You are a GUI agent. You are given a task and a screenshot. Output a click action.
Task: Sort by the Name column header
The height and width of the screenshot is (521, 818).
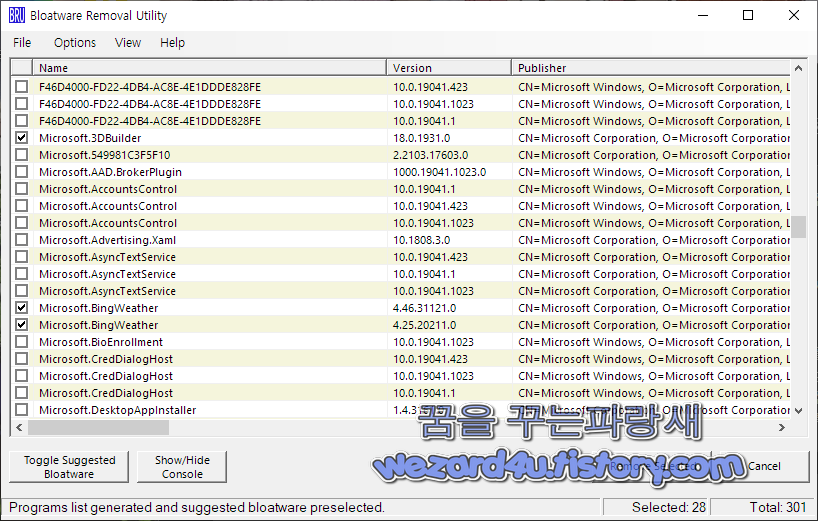tap(209, 68)
